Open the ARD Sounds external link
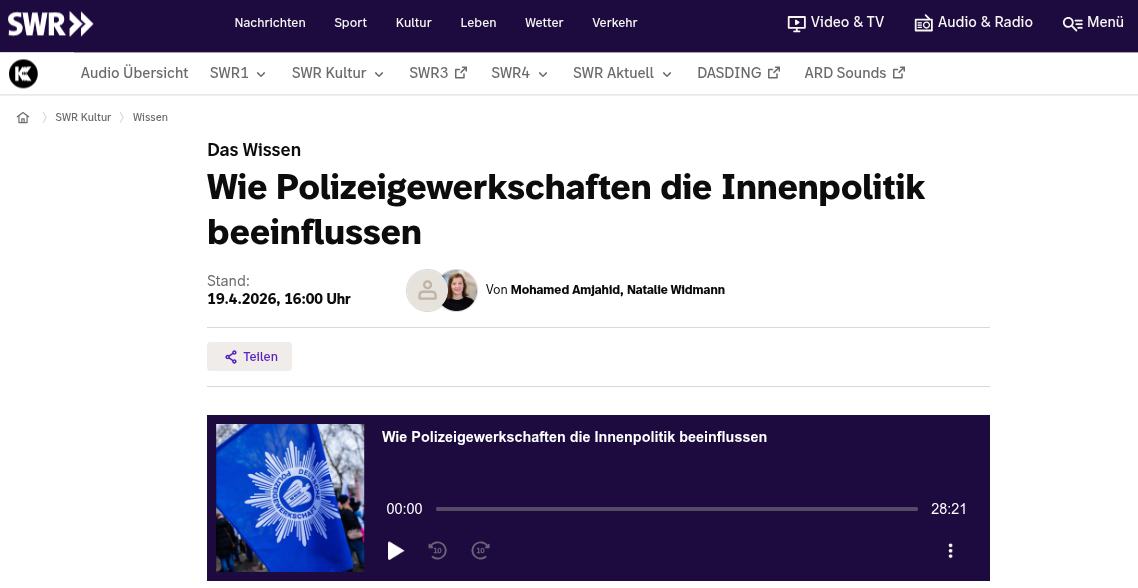The height and width of the screenshot is (588, 1138). pos(855,73)
